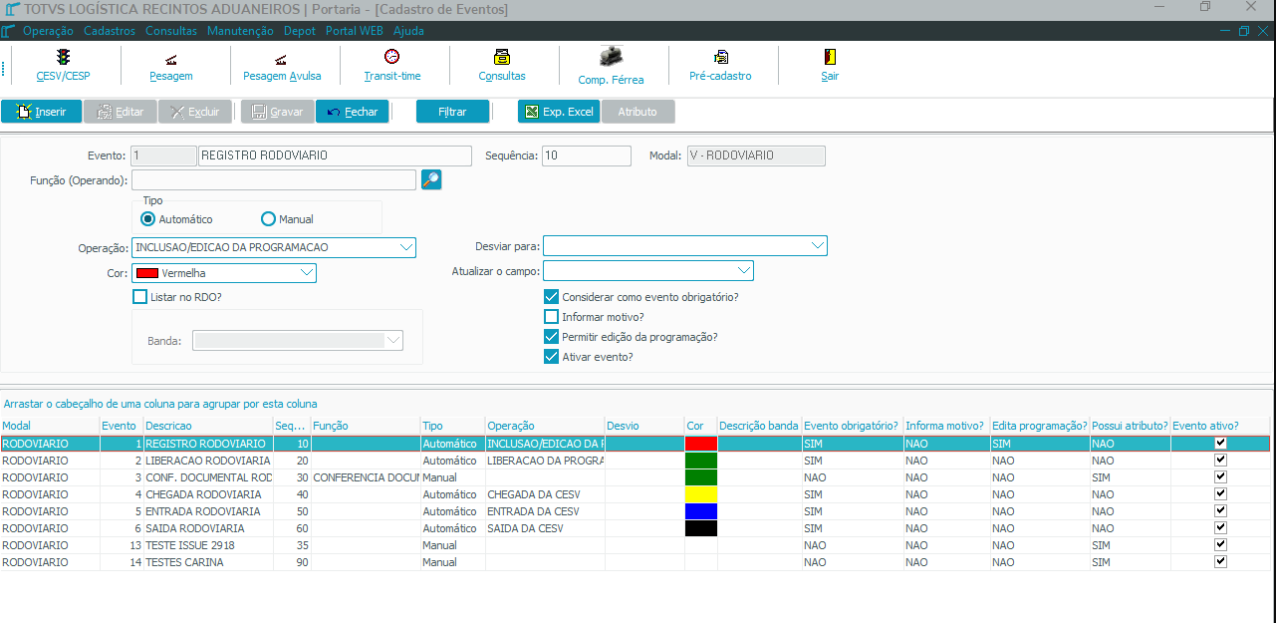Select the TESTES CARINA description cell
Viewport: 1276px width, 623px height.
tap(208, 562)
